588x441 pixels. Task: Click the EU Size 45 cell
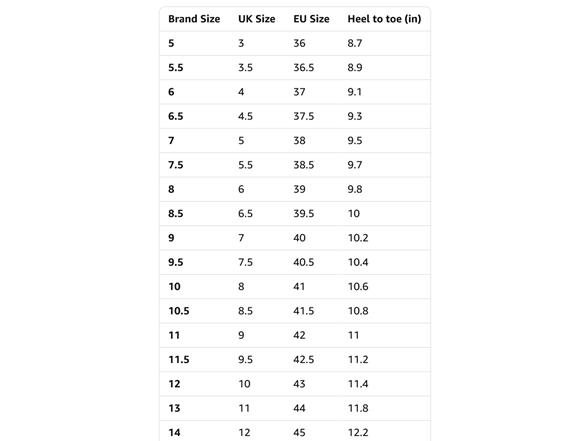(299, 433)
